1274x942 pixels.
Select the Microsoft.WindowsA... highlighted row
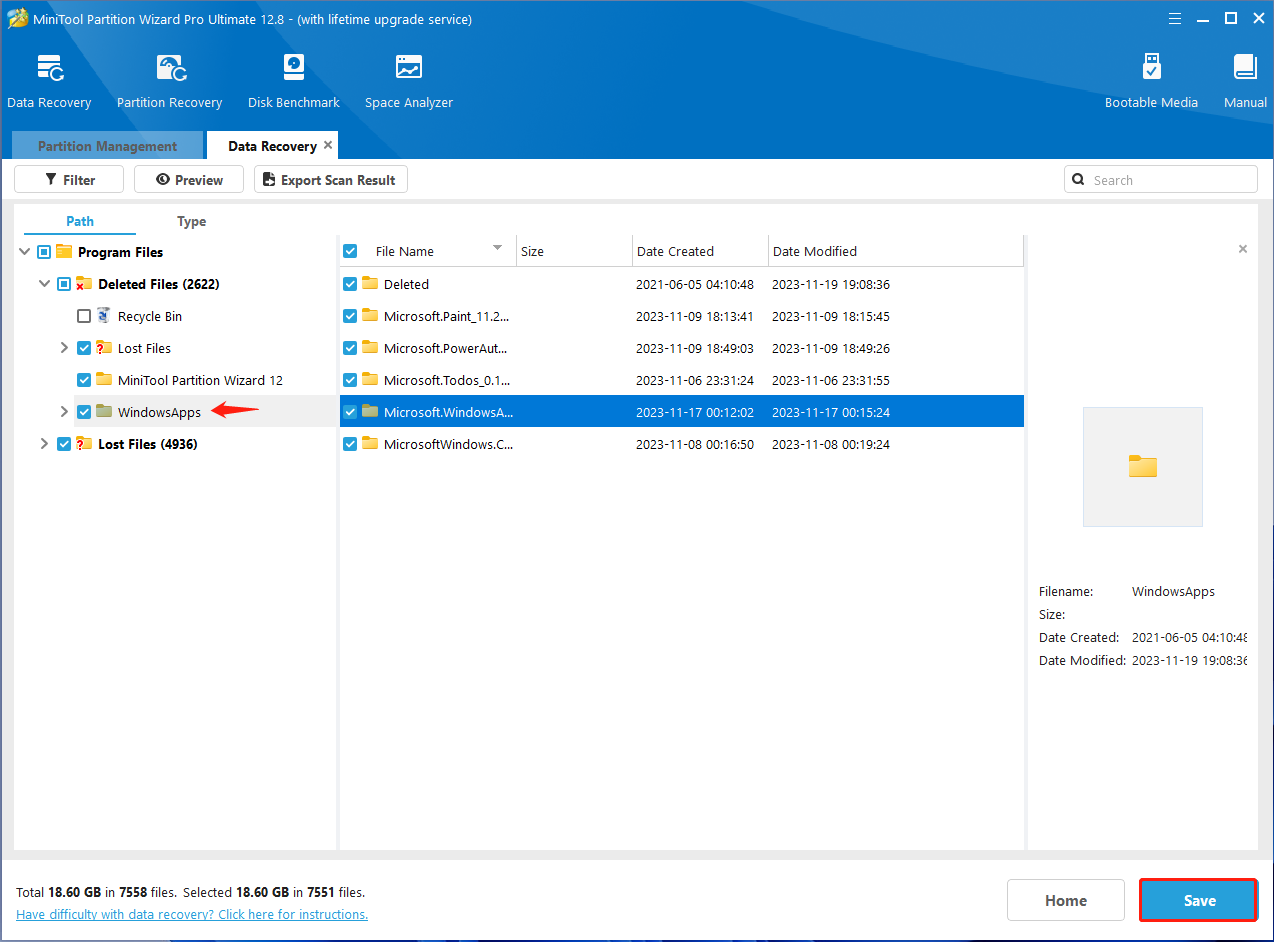coord(682,412)
